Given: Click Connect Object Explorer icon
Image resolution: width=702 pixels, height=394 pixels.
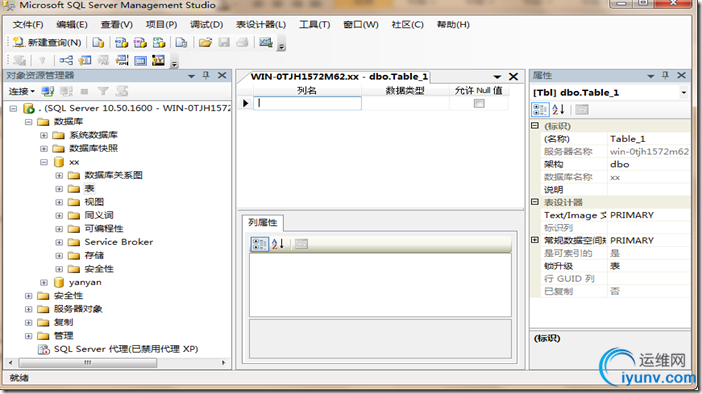Looking at the screenshot, I should tap(48, 91).
